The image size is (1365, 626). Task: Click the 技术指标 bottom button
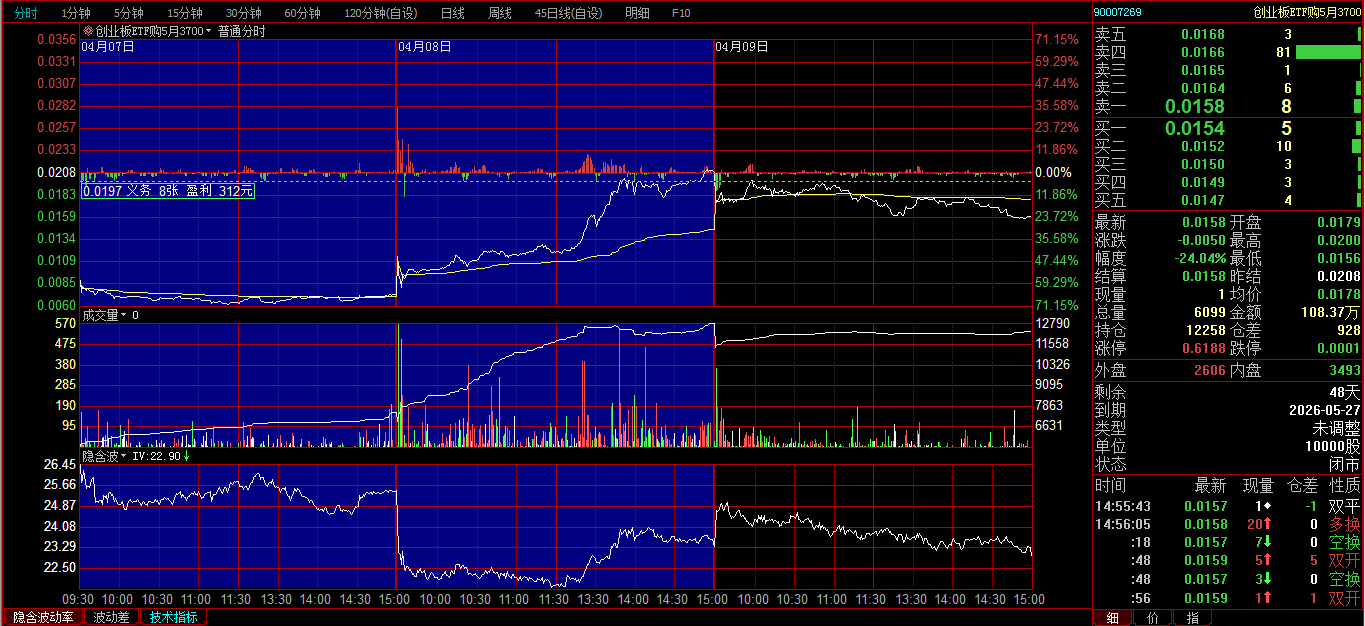173,617
